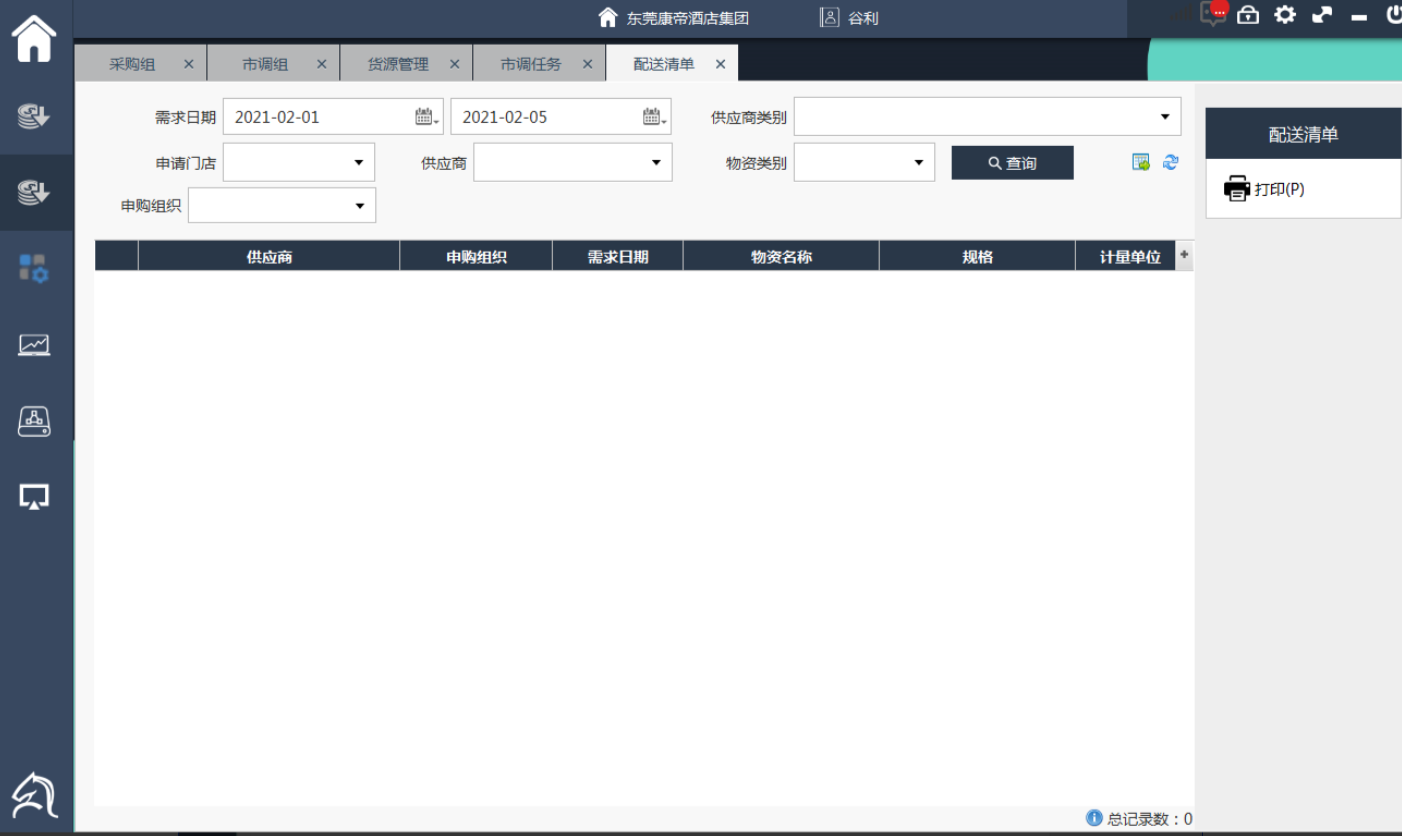Close the 市调任务 tab
Viewport: 1402px width, 836px height.
tap(587, 64)
